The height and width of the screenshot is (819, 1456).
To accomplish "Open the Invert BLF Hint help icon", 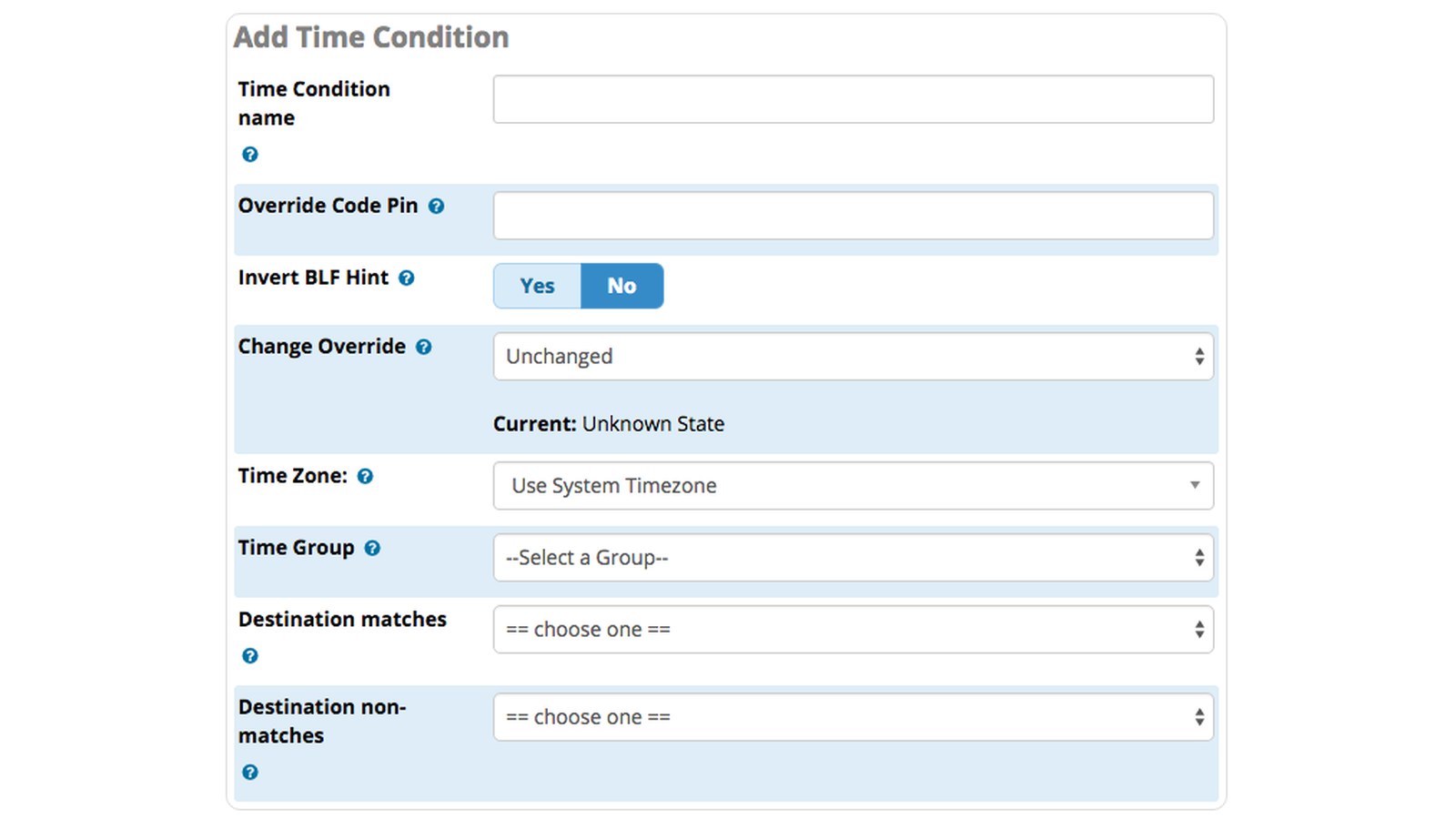I will click(407, 278).
